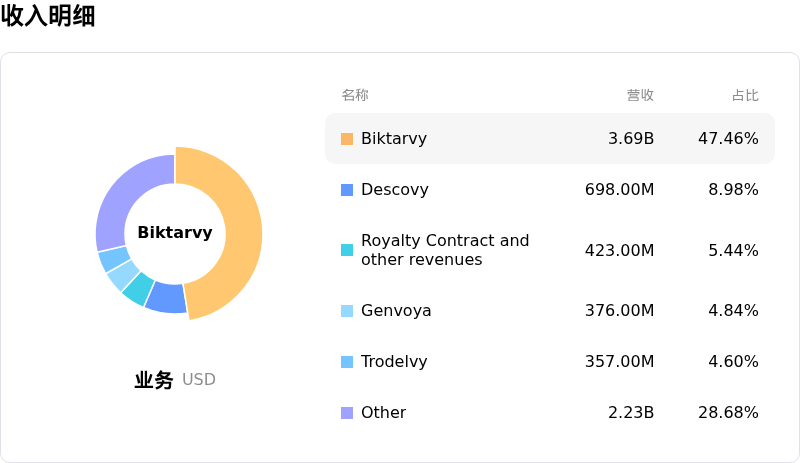Click the sky blue Trodelvy legend swatch
The height and width of the screenshot is (463, 800).
tap(347, 362)
